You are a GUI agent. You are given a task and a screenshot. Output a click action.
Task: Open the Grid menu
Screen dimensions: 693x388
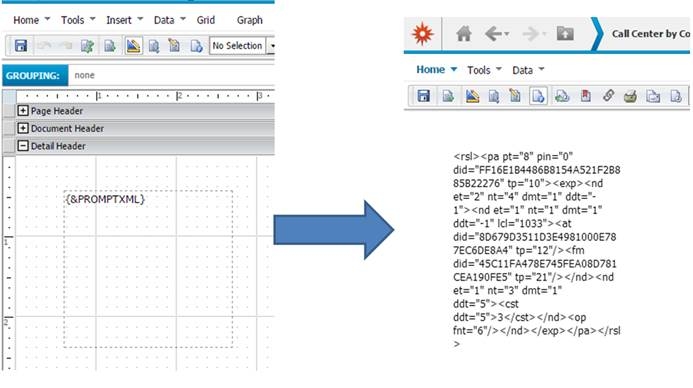[x=206, y=20]
